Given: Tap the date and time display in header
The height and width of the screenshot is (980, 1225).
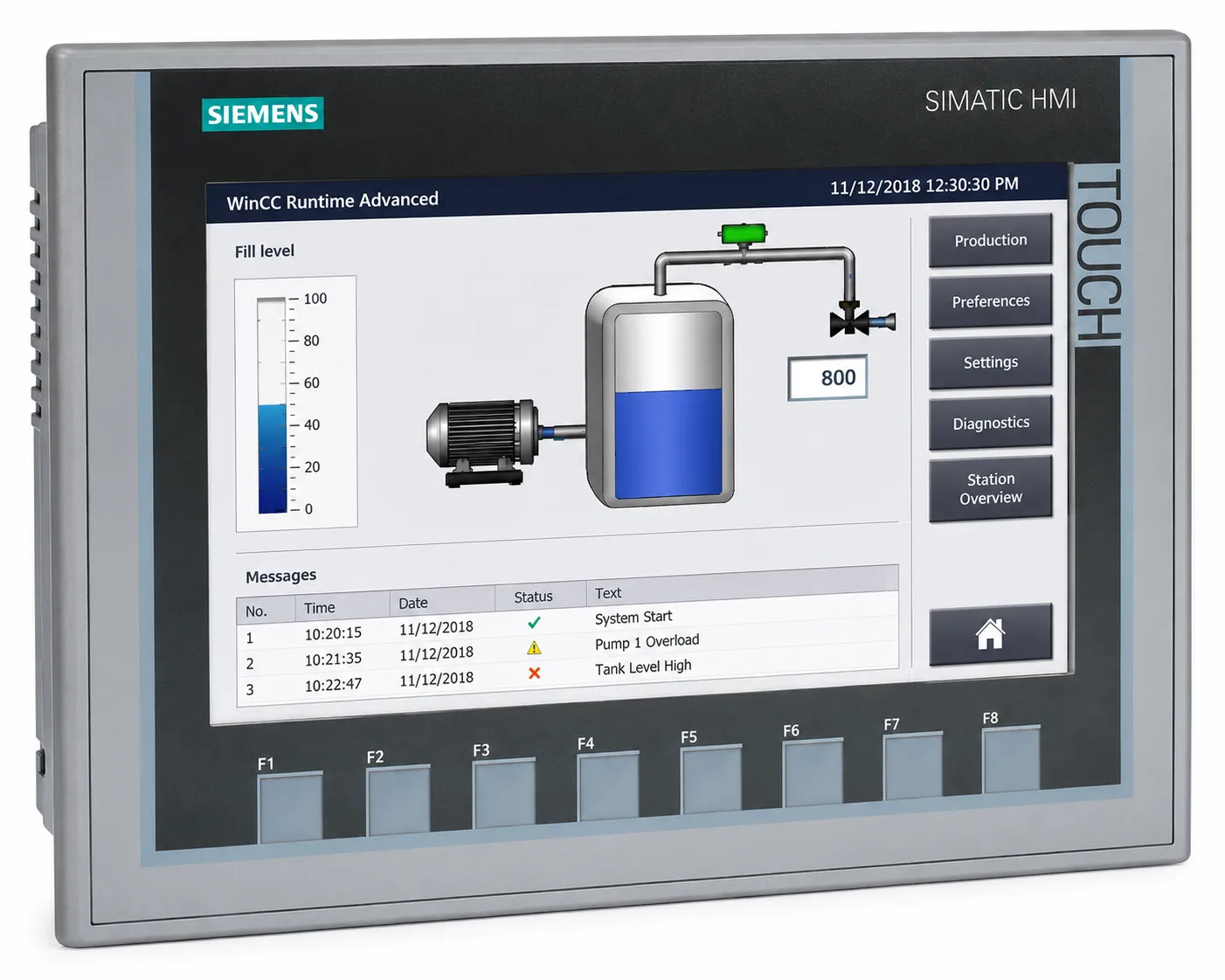Looking at the screenshot, I should [924, 185].
